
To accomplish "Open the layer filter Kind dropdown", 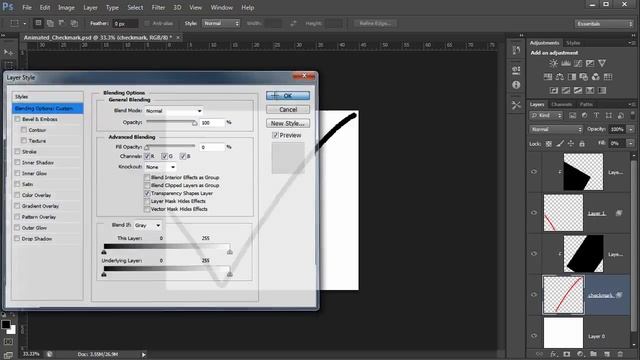I will [546, 116].
